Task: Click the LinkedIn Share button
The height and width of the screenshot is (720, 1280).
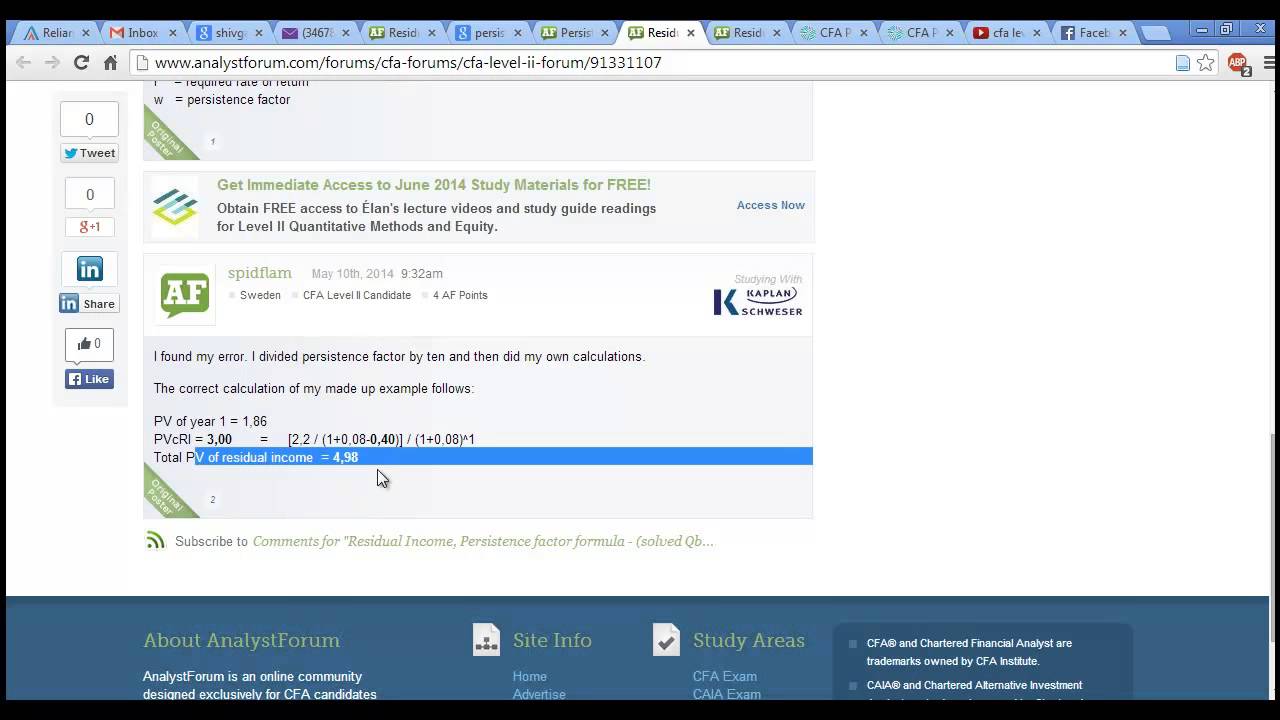Action: click(x=89, y=304)
